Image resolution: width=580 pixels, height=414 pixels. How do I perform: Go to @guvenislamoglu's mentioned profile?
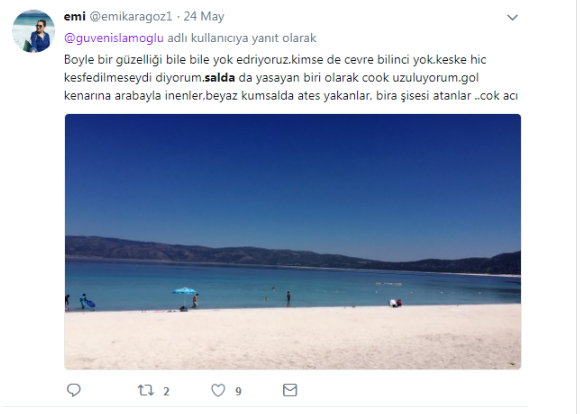(x=114, y=38)
